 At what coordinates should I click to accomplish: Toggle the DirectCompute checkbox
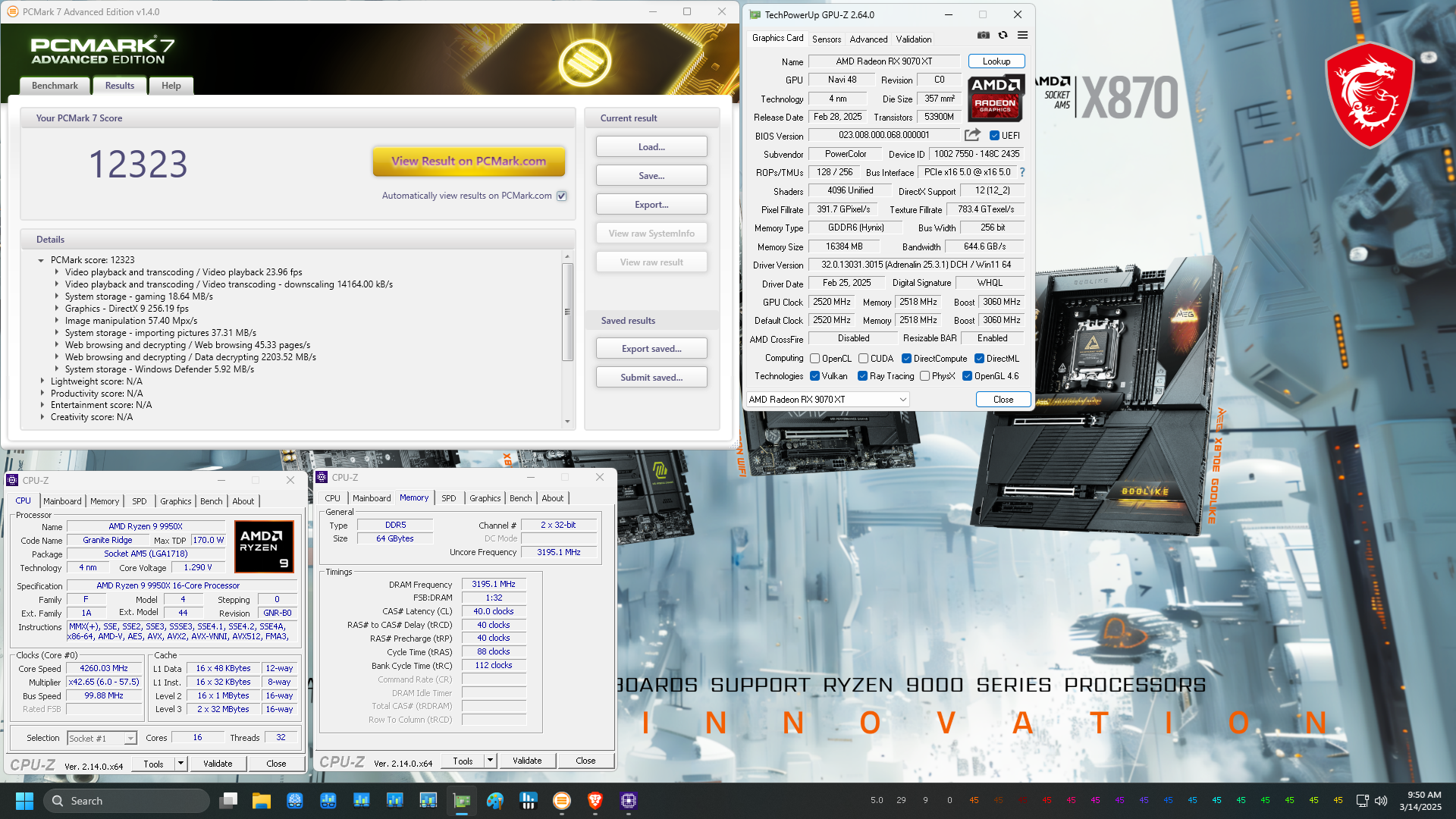pos(906,359)
